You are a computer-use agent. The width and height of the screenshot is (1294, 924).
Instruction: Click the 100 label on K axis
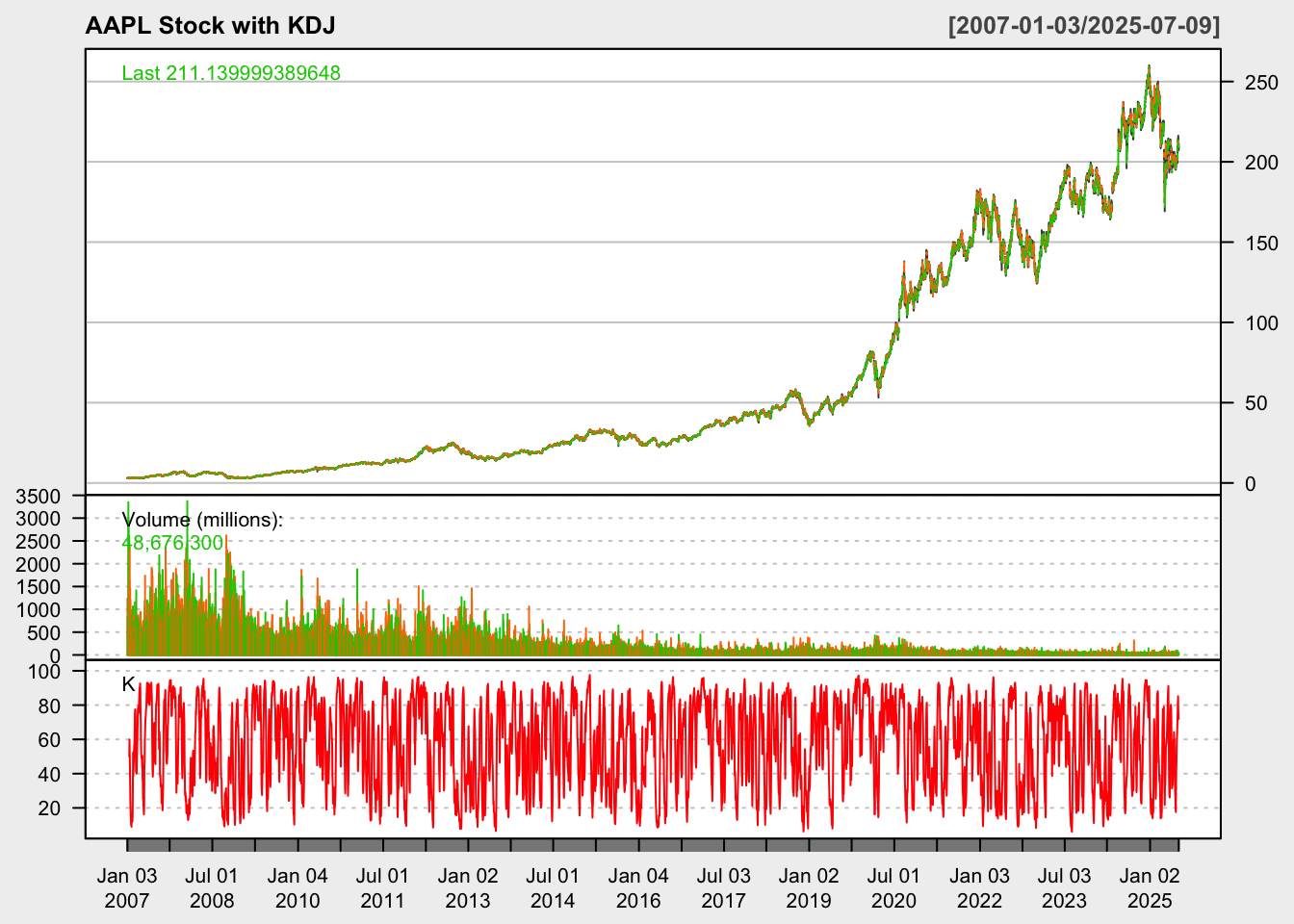[x=44, y=672]
